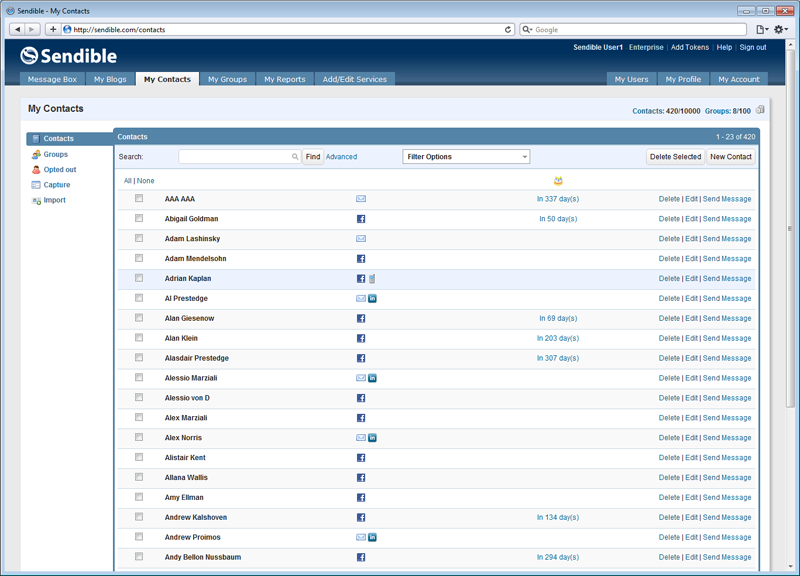Click Facebook icon for Abigail Goldman
The height and width of the screenshot is (576, 800).
point(361,219)
